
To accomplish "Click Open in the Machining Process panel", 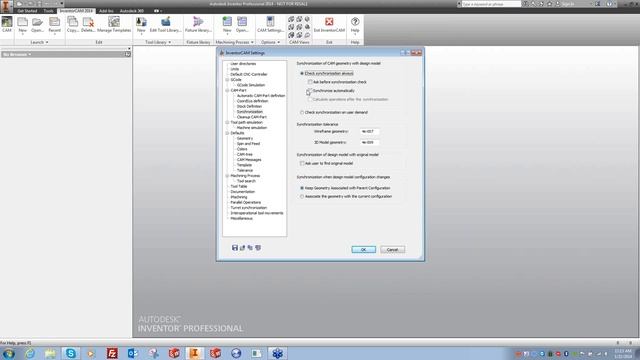I will pos(242,24).
